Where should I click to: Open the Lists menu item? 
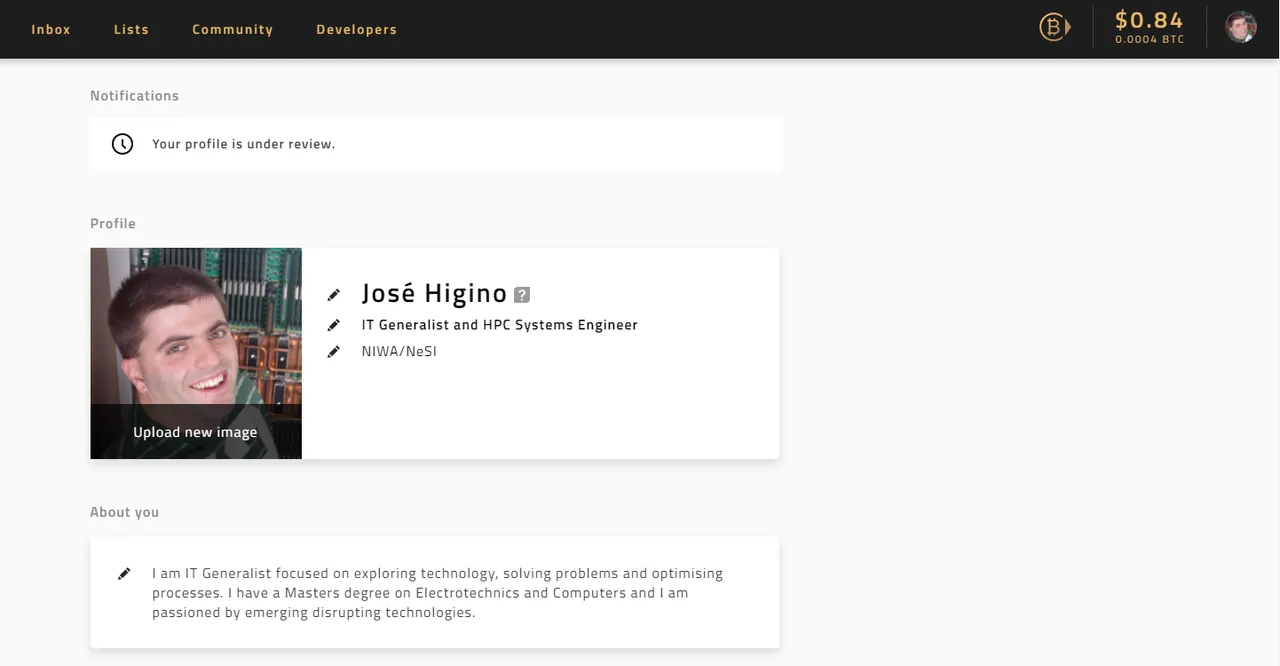click(131, 29)
